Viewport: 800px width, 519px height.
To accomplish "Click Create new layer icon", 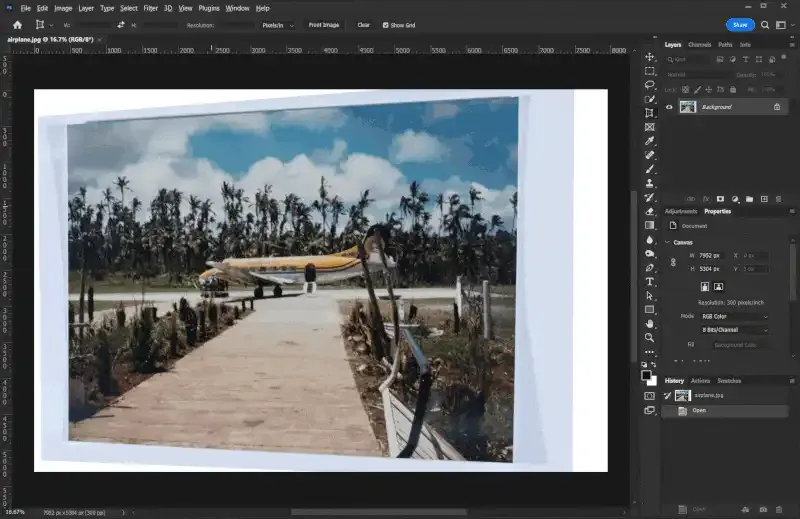I will click(x=764, y=199).
